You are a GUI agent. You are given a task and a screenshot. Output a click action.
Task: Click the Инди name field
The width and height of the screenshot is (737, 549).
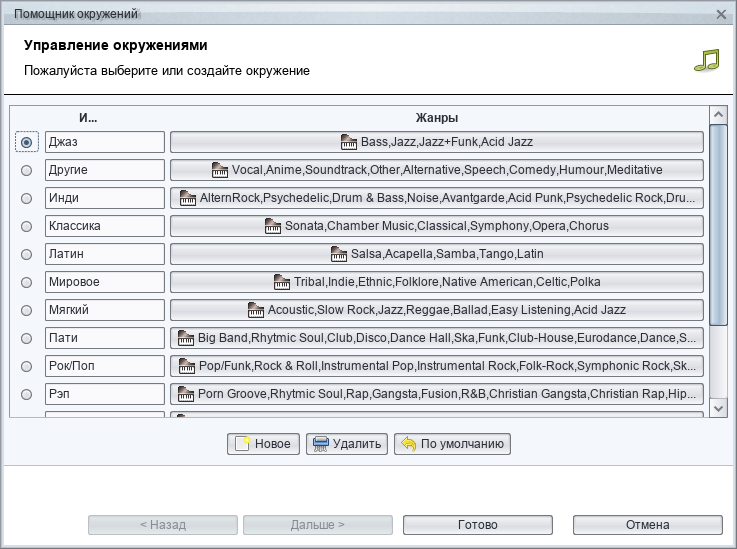[105, 198]
